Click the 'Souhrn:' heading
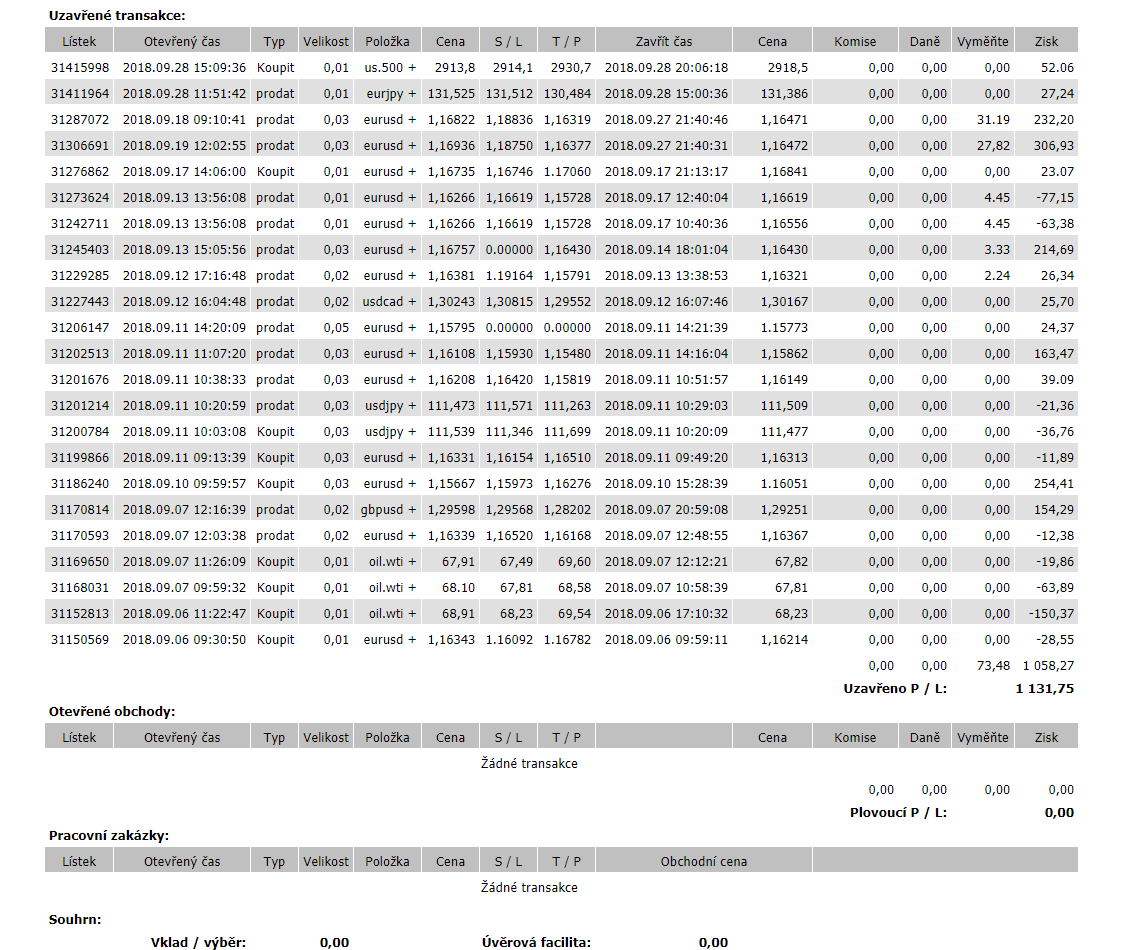The width and height of the screenshot is (1134, 950). (75, 920)
